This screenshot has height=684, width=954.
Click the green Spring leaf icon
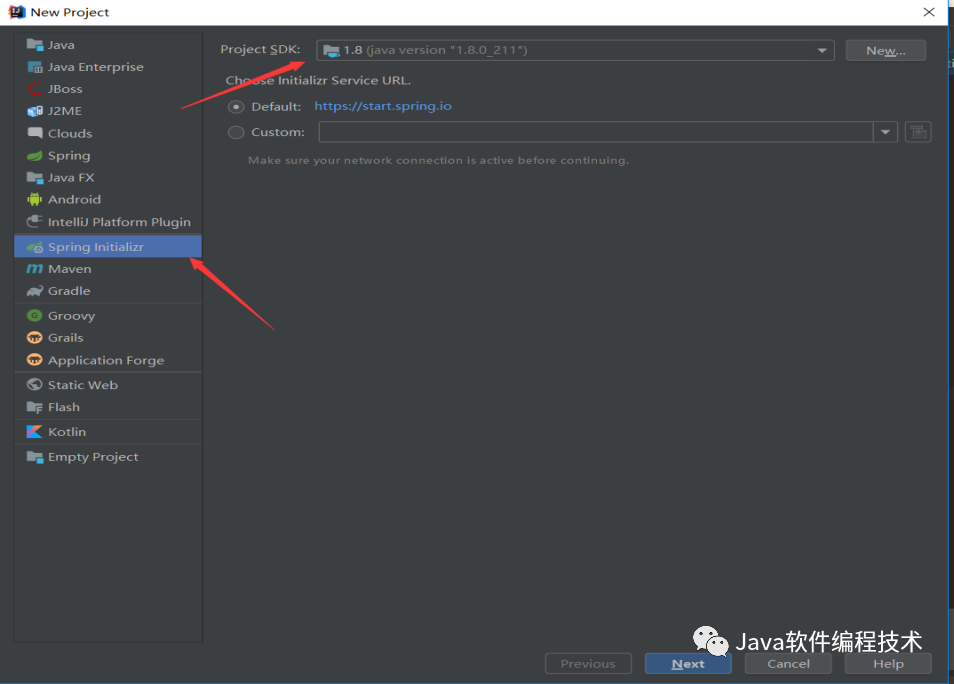pyautogui.click(x=35, y=156)
